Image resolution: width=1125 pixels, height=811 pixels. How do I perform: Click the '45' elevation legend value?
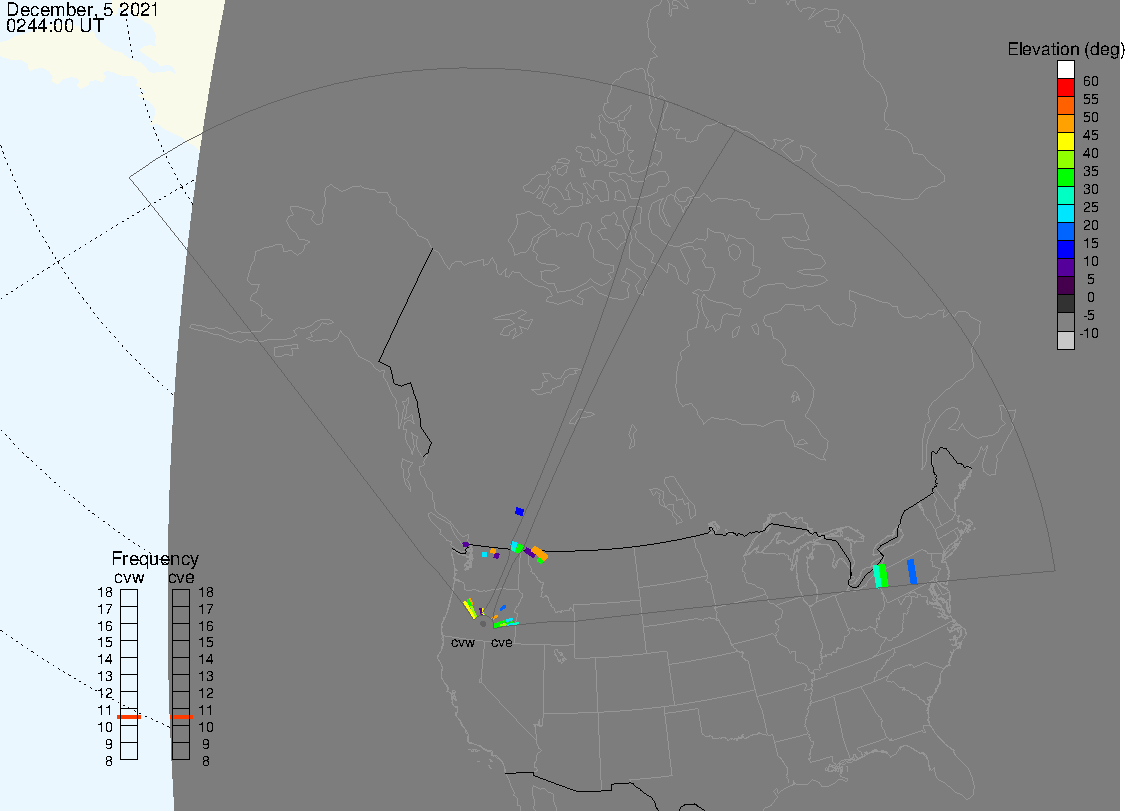1091,135
